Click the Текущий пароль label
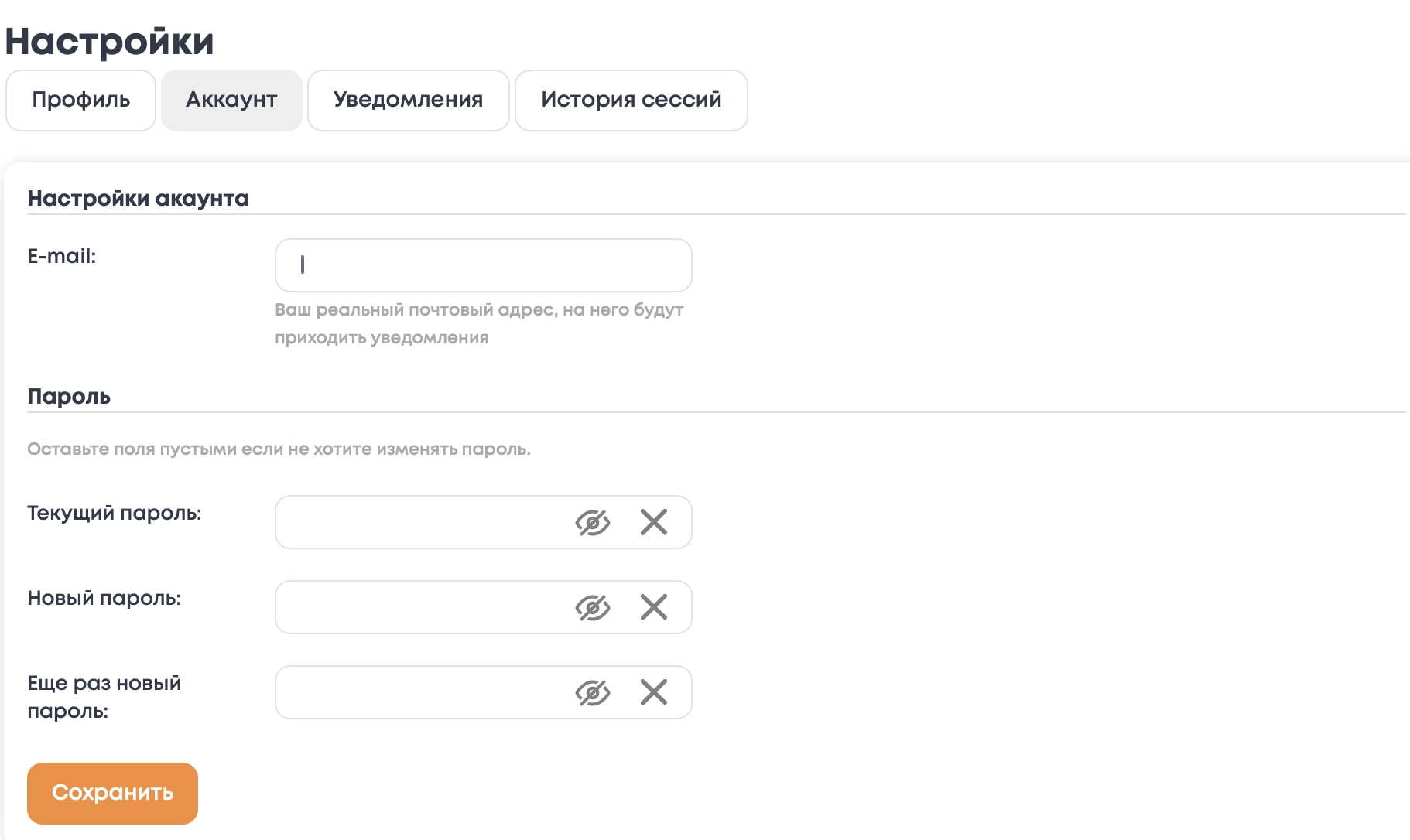Image resolution: width=1410 pixels, height=840 pixels. [115, 514]
